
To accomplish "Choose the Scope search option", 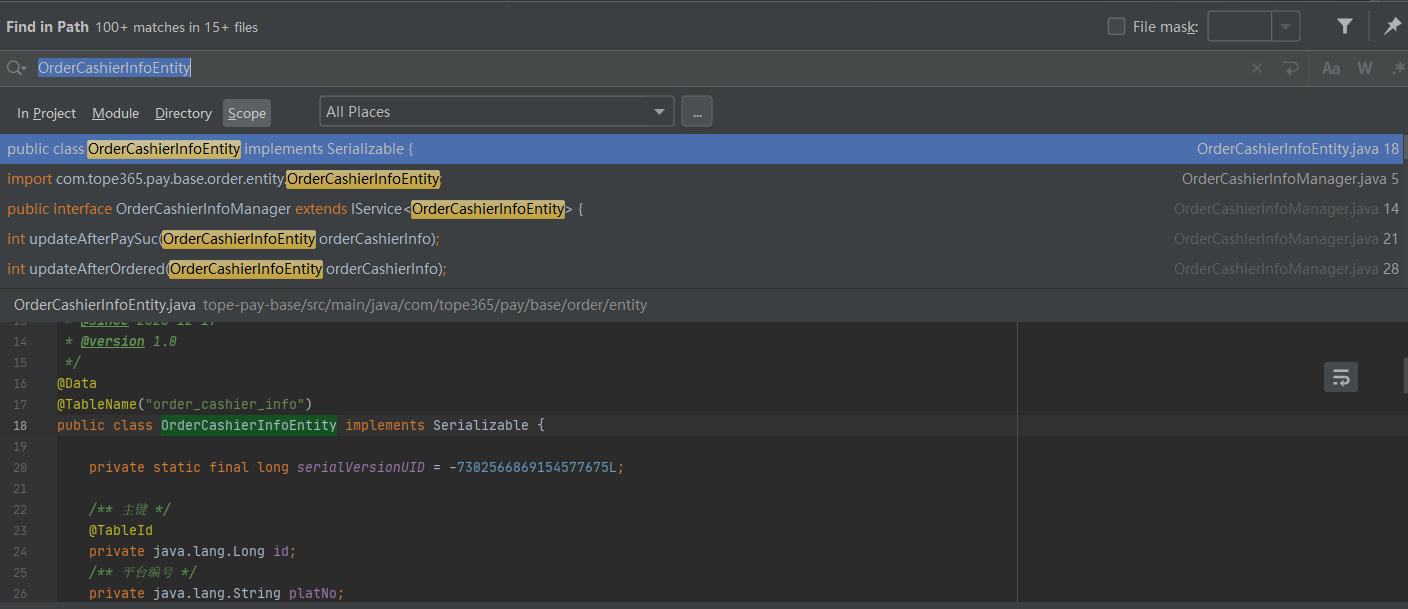I will point(246,113).
